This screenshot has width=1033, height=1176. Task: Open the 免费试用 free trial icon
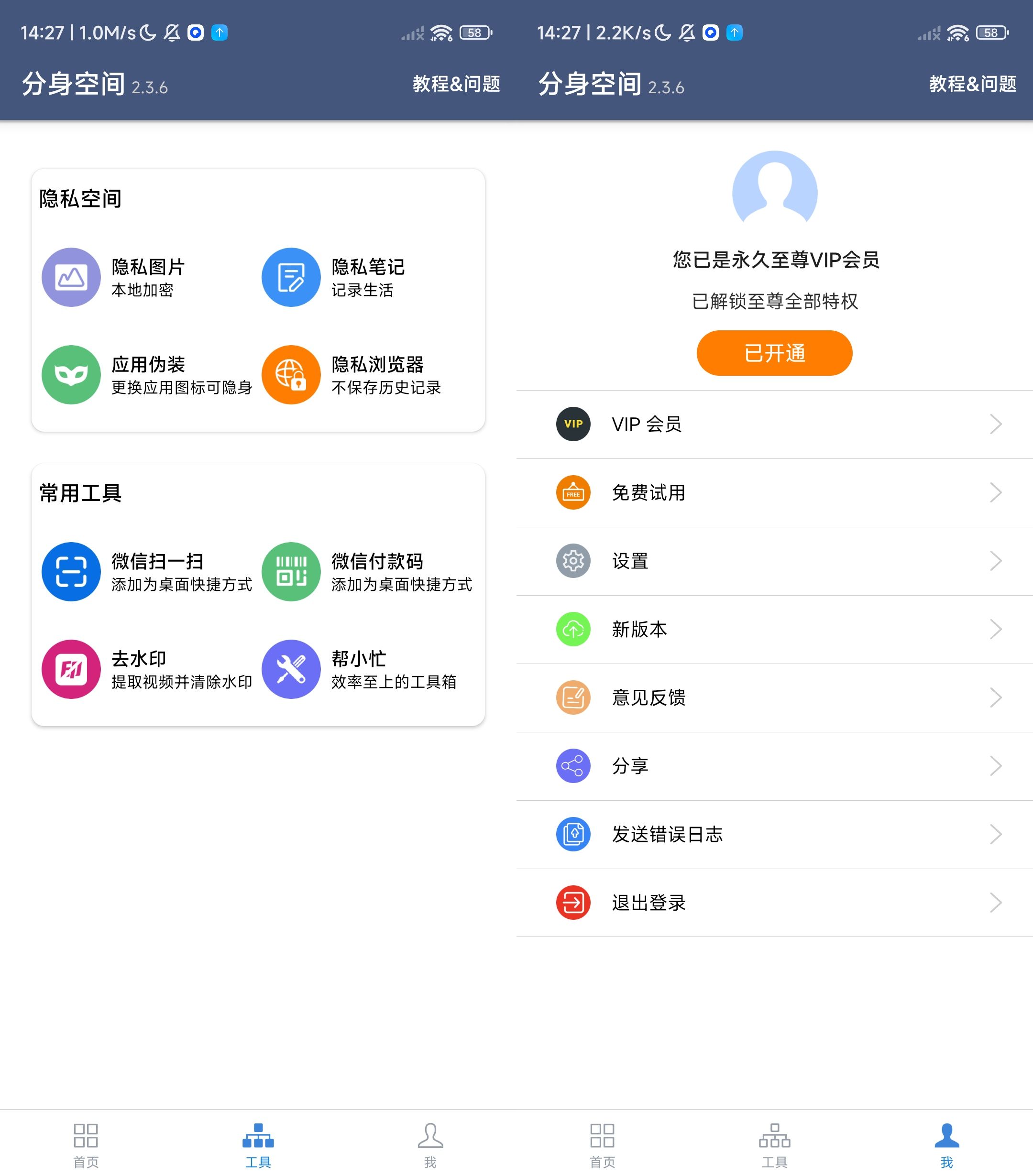pyautogui.click(x=572, y=492)
